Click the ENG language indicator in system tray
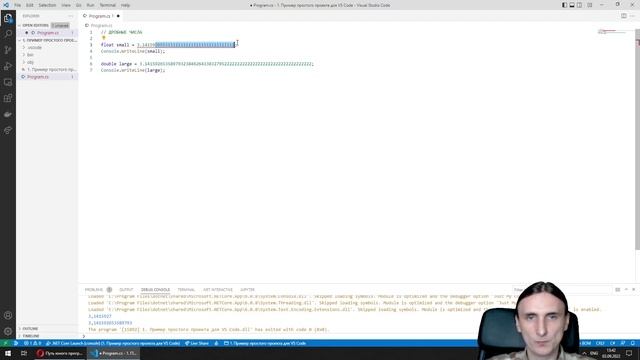The height and width of the screenshot is (360, 640). coord(594,353)
